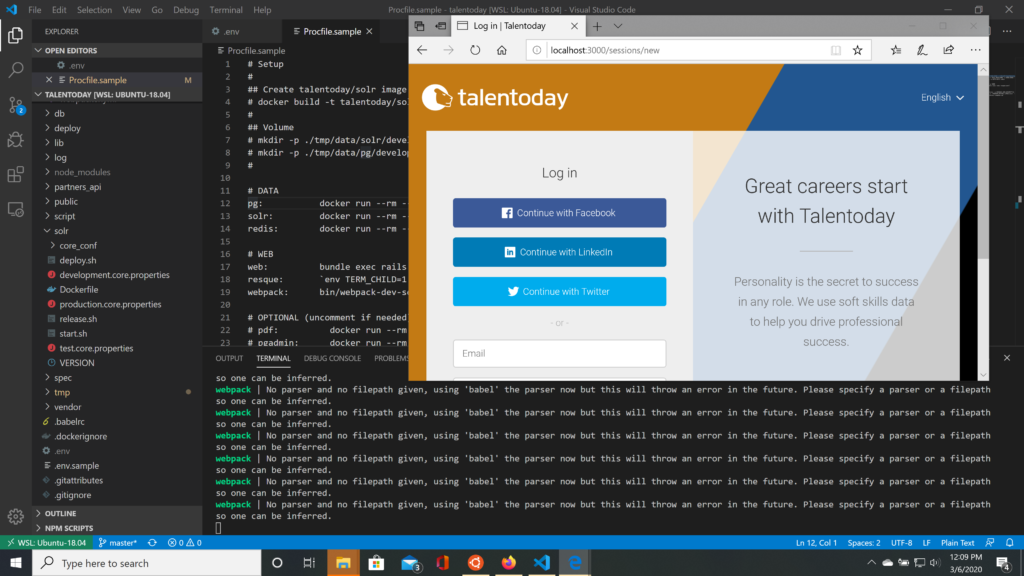Click the add notes pen icon
The image size is (1024, 576).
pos(922,50)
